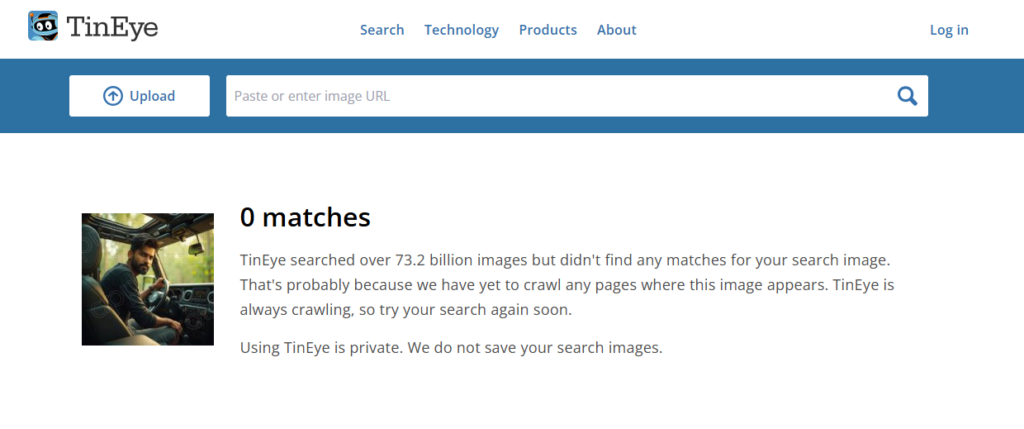
Task: Open the Search menu item
Action: [x=382, y=30]
